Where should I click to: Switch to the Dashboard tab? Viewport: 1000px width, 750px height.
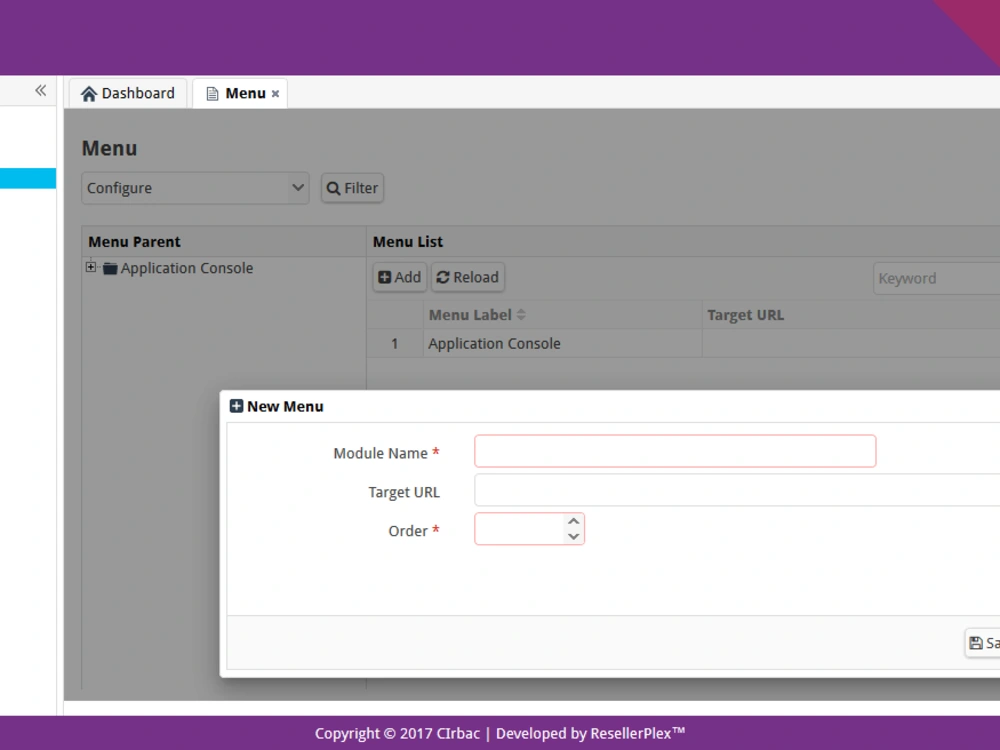click(127, 92)
